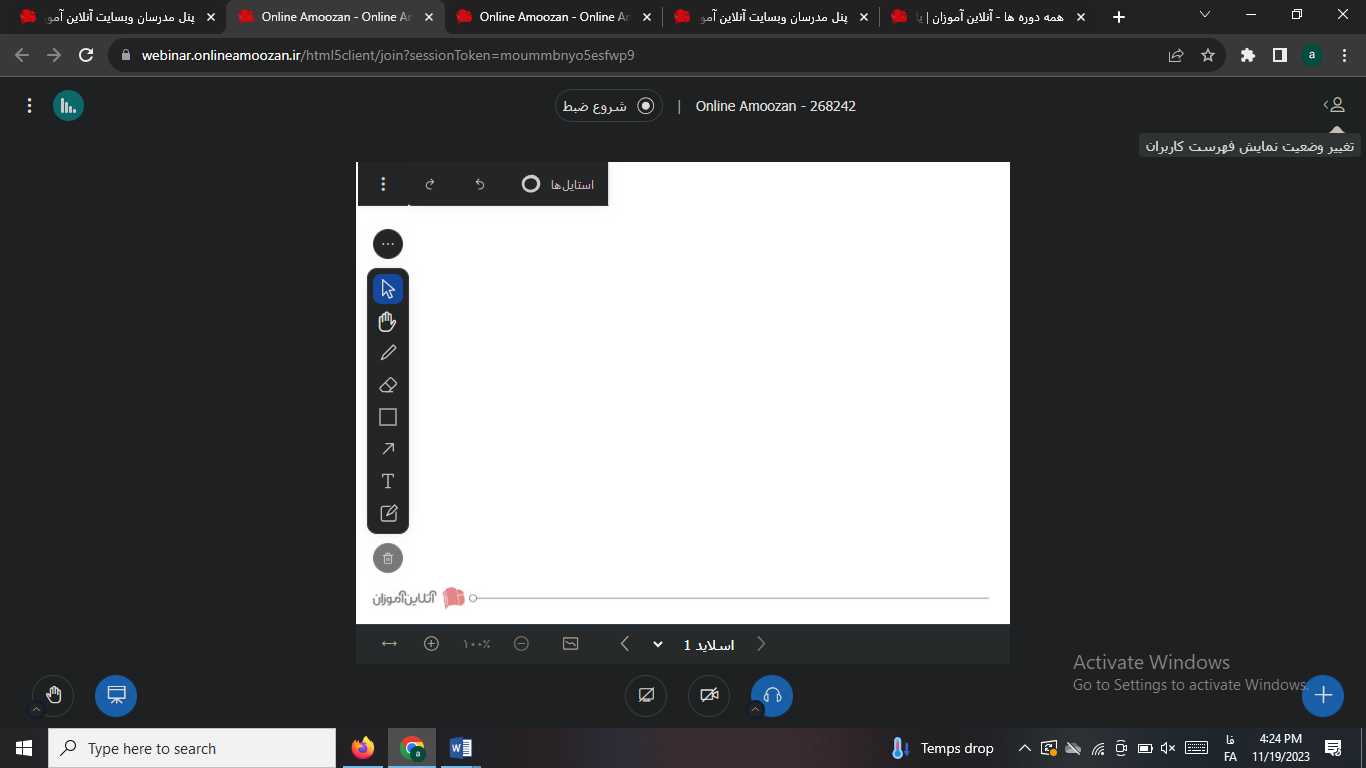Click the trash delete icon

pyautogui.click(x=388, y=558)
